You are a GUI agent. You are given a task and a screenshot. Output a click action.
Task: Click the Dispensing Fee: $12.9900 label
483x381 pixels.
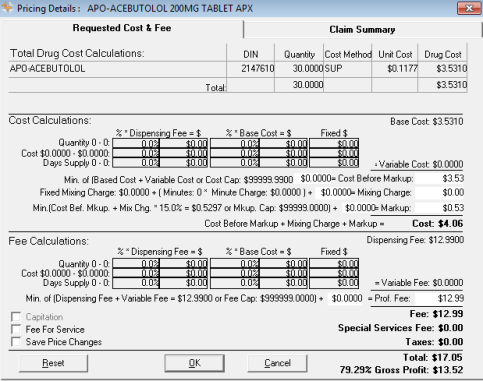pos(415,240)
